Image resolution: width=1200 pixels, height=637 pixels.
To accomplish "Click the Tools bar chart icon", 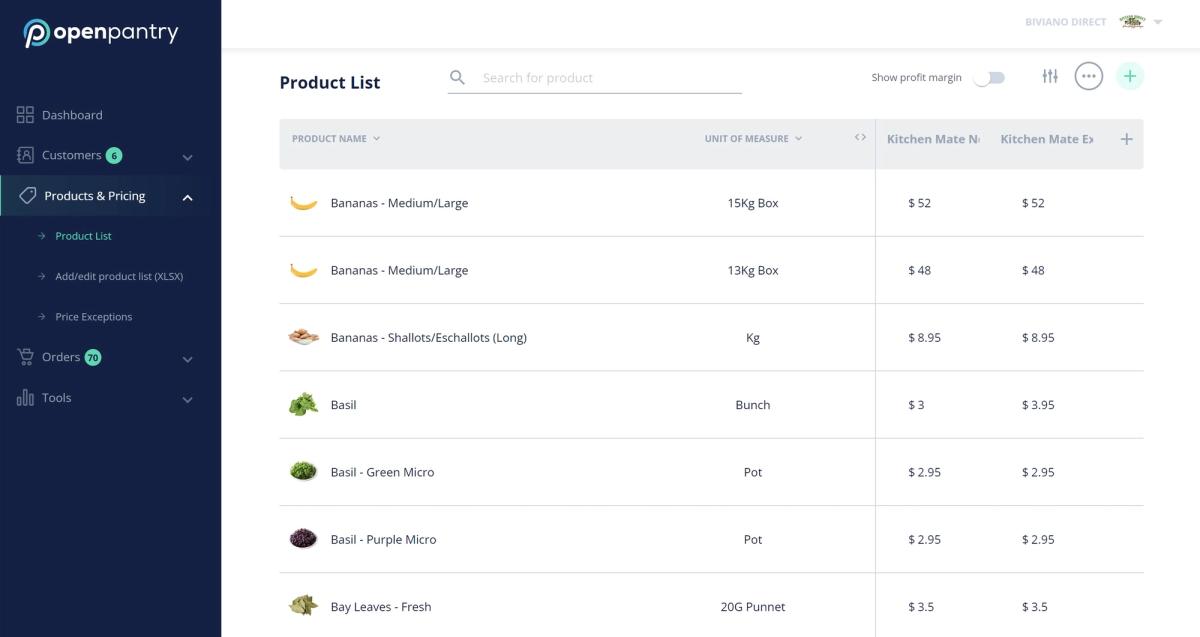I will (25, 398).
